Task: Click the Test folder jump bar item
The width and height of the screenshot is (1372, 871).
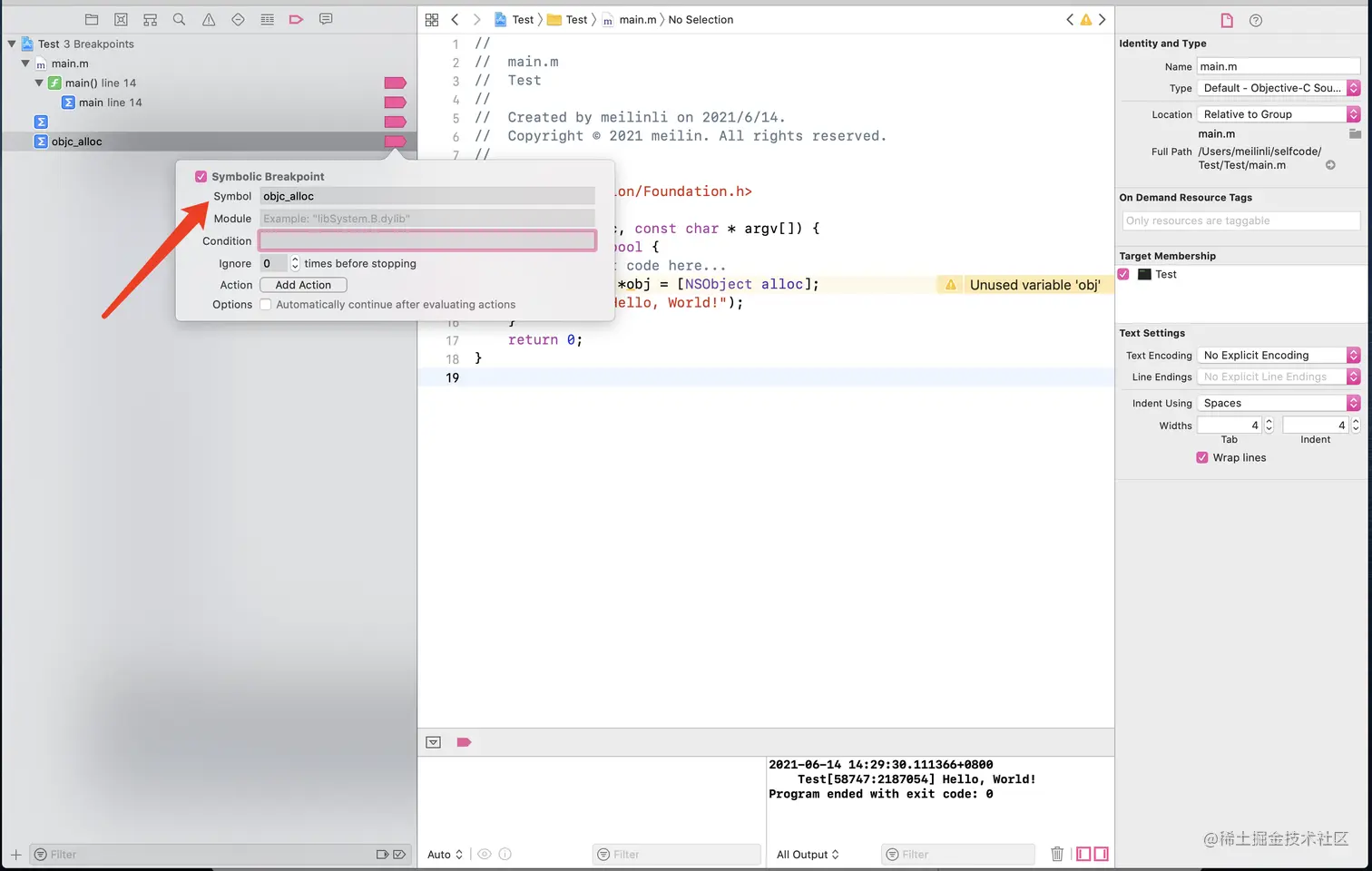Action: coord(567,19)
